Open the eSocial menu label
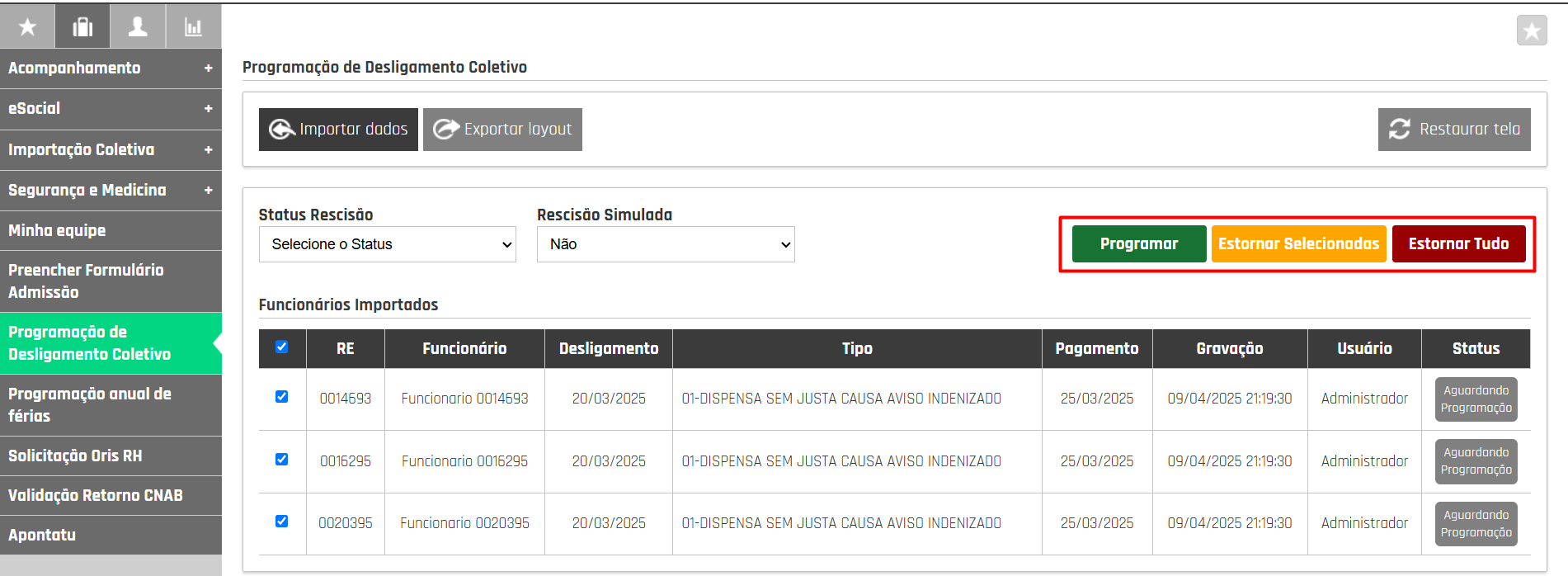1568x576 pixels. tap(35, 109)
